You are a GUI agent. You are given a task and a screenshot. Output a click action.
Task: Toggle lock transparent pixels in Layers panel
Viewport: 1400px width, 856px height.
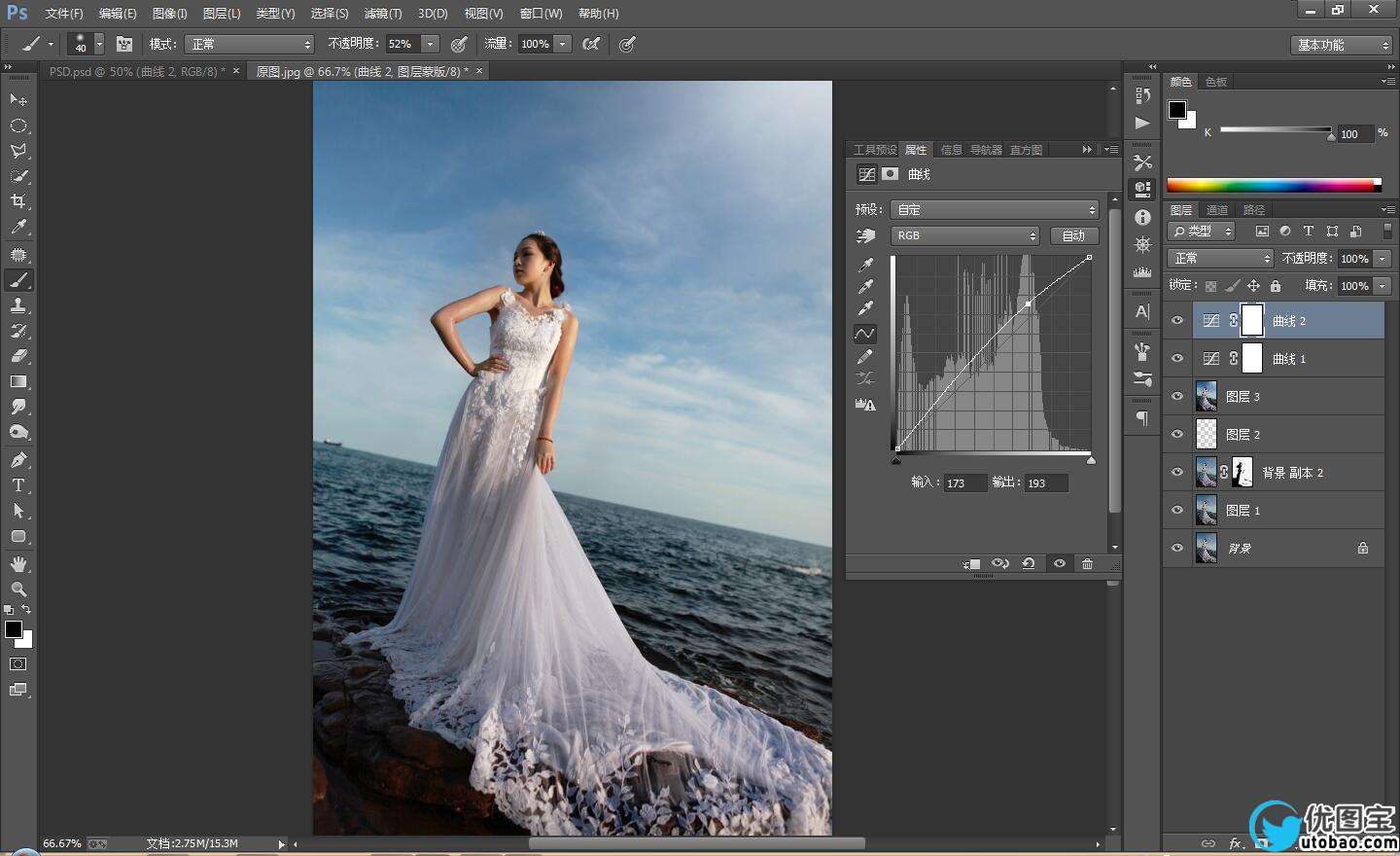(x=1210, y=286)
